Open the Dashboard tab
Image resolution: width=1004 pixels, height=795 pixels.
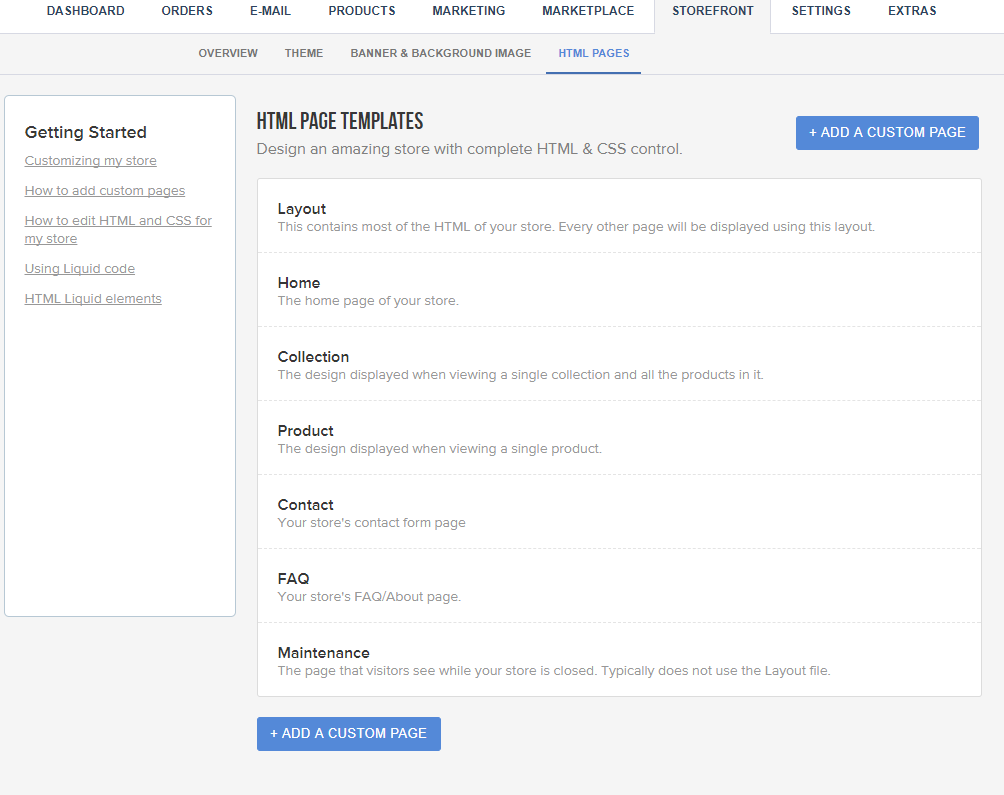click(85, 11)
